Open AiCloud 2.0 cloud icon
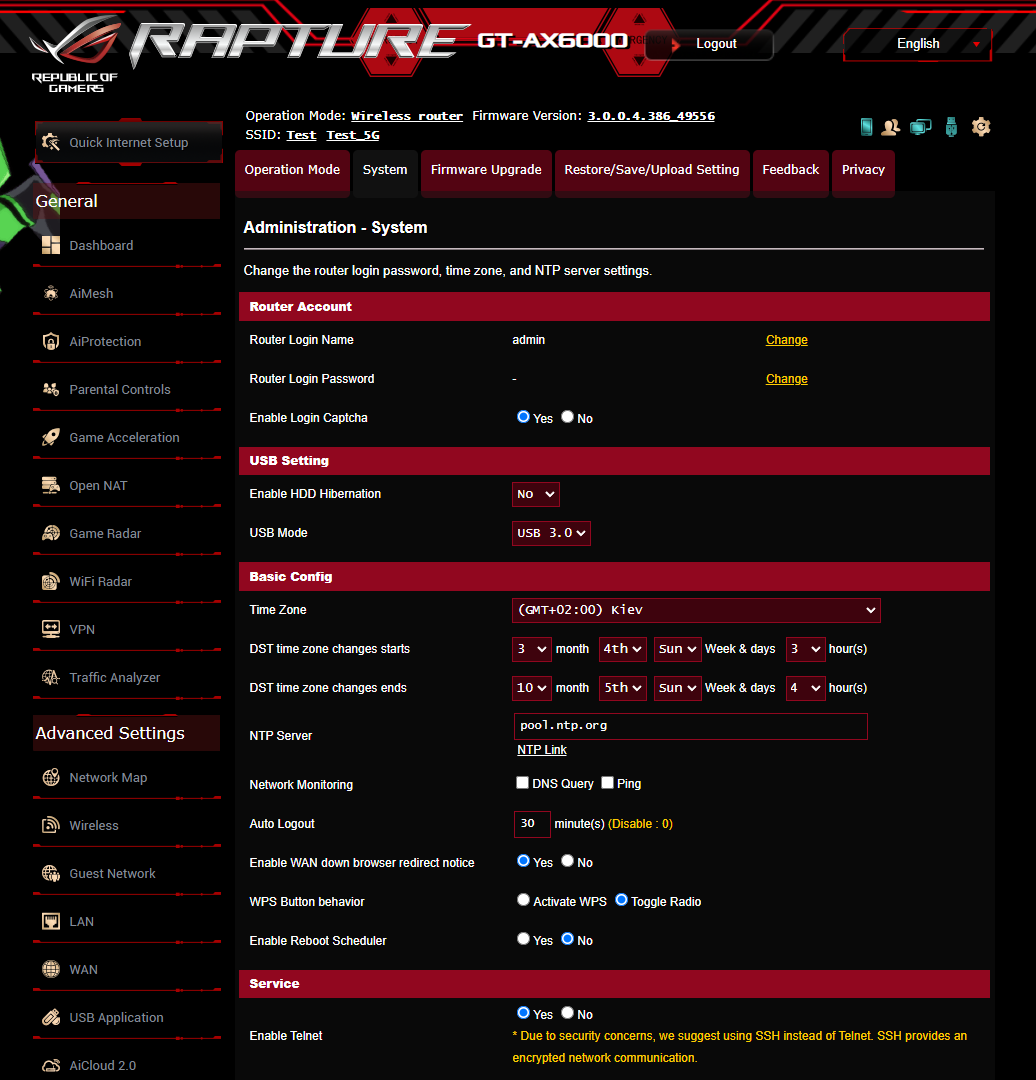This screenshot has height=1080, width=1036. (51, 1066)
